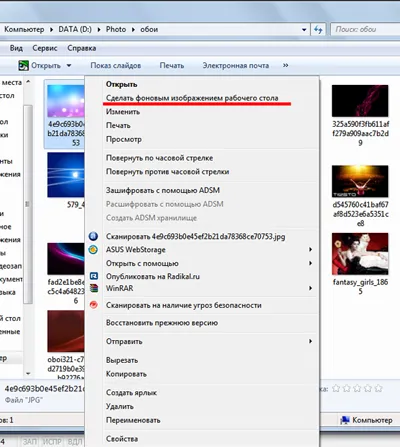Image resolution: width=400 pixels, height=447 pixels.
Task: Choose Сделать фоновым изображением рабочего стола
Action: pyautogui.click(x=192, y=98)
